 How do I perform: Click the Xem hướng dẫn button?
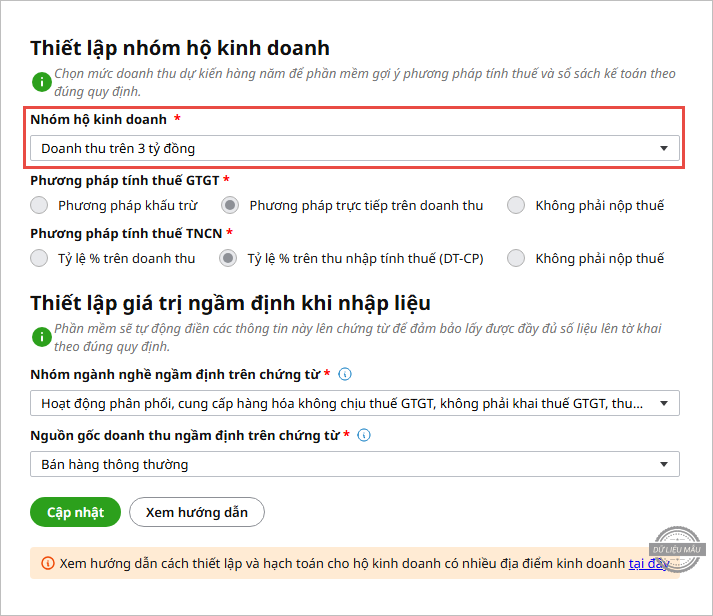[x=196, y=512]
